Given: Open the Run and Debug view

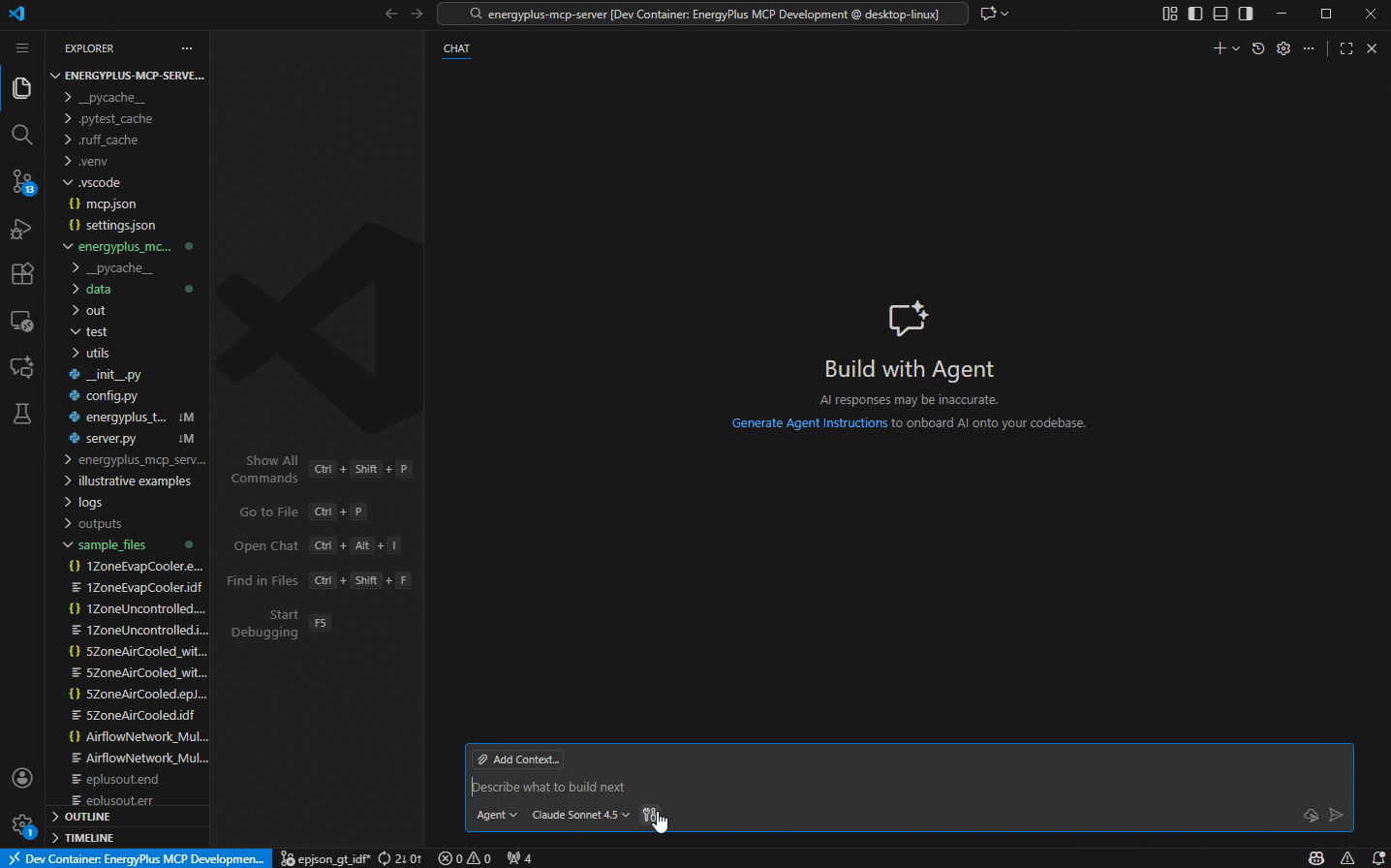Looking at the screenshot, I should click(x=22, y=229).
